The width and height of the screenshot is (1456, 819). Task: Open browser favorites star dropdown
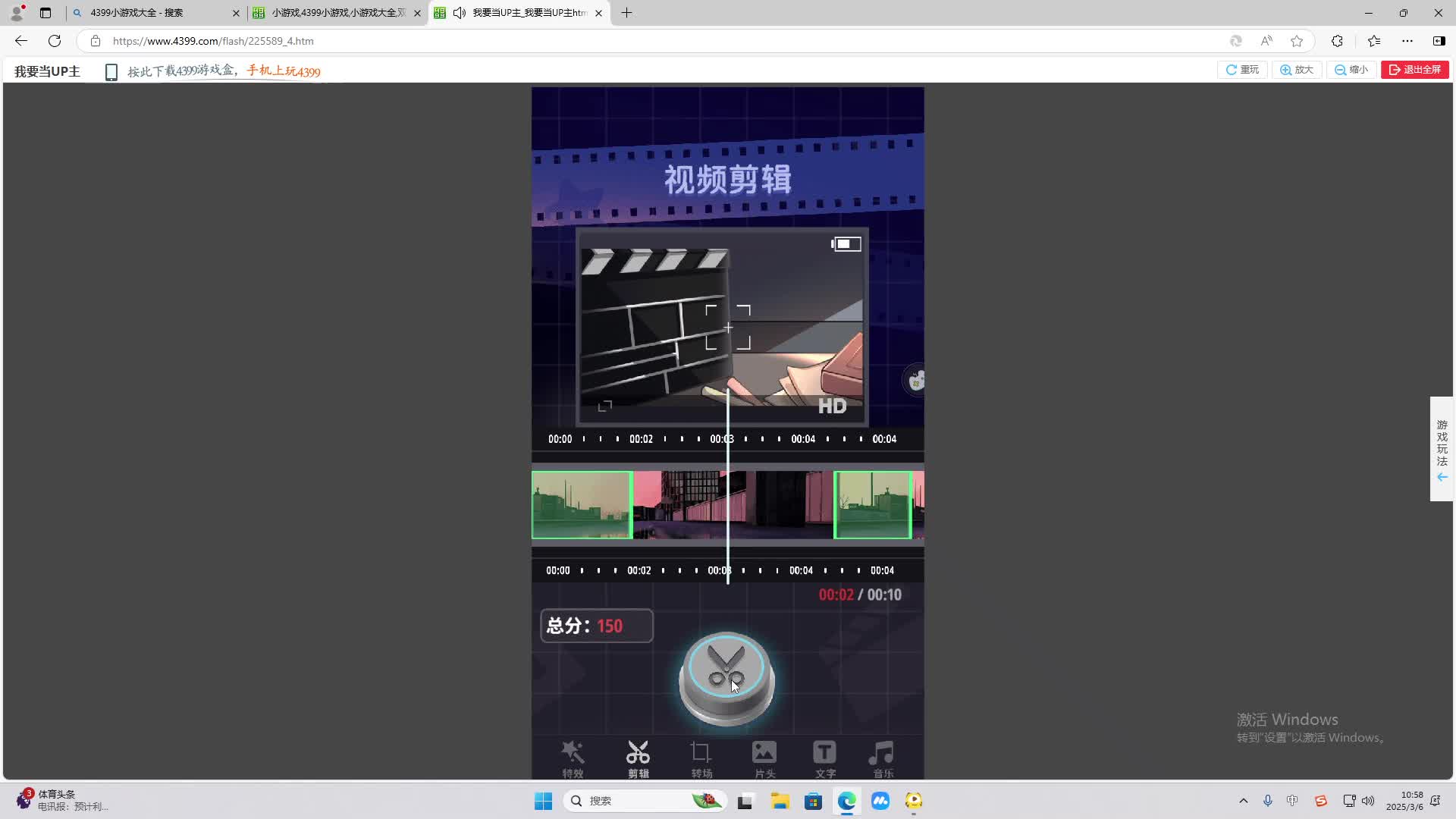click(x=1374, y=41)
